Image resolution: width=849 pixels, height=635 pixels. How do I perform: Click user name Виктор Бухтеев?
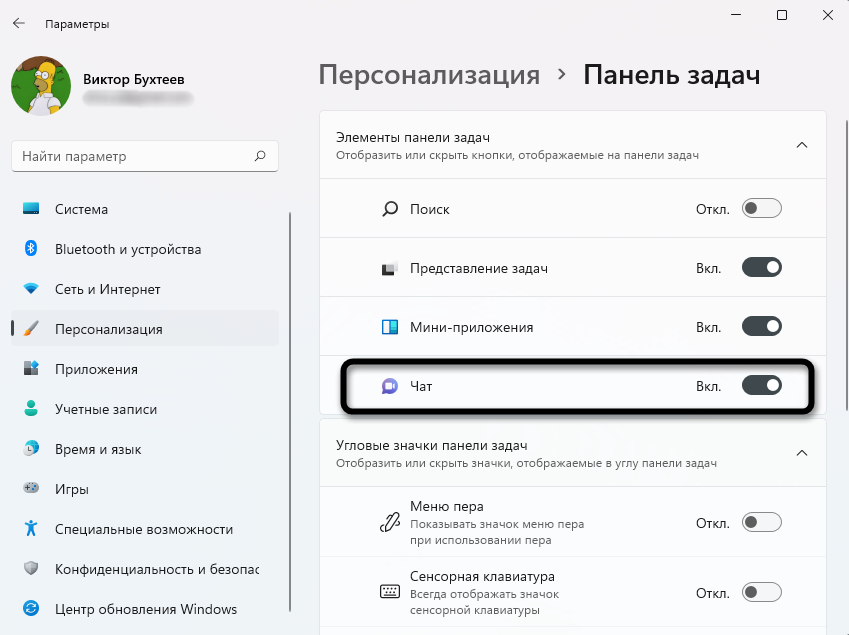pyautogui.click(x=134, y=79)
